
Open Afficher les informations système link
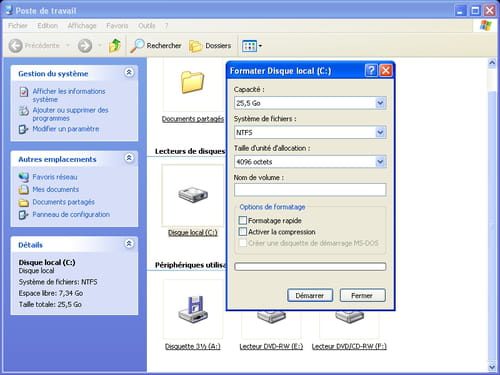pyautogui.click(x=69, y=95)
